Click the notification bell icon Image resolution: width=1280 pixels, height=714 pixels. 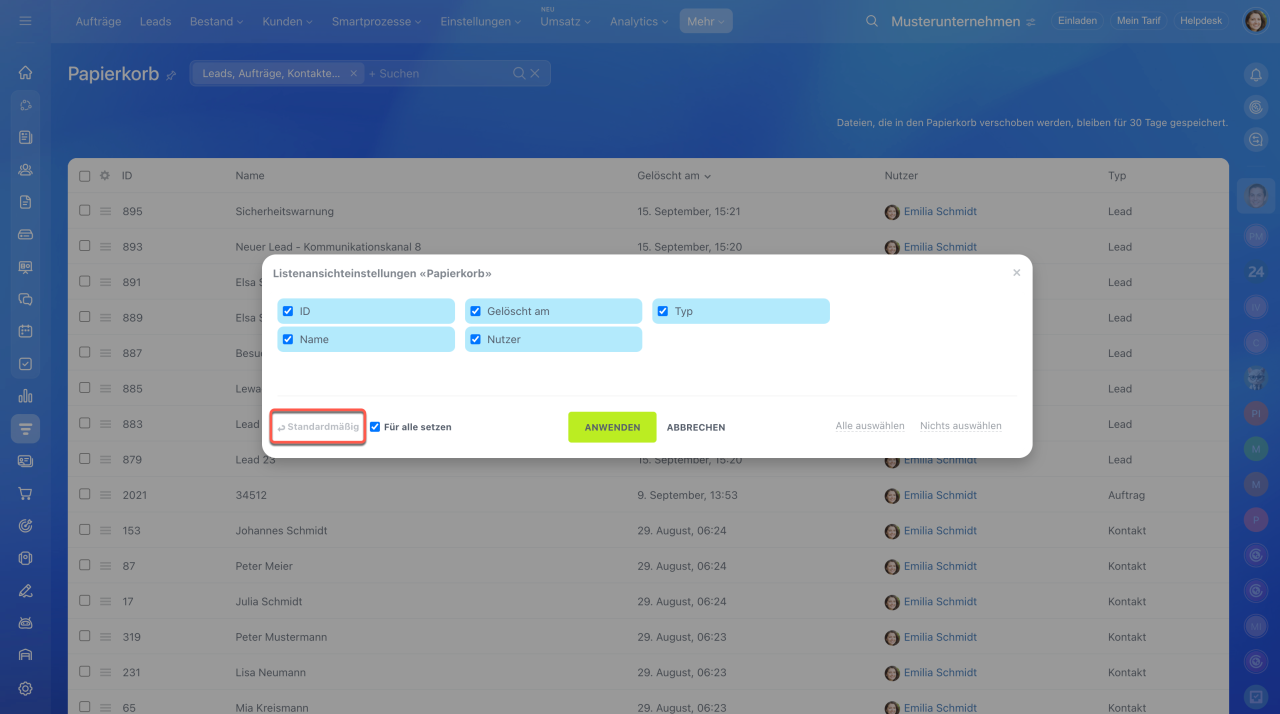1256,75
